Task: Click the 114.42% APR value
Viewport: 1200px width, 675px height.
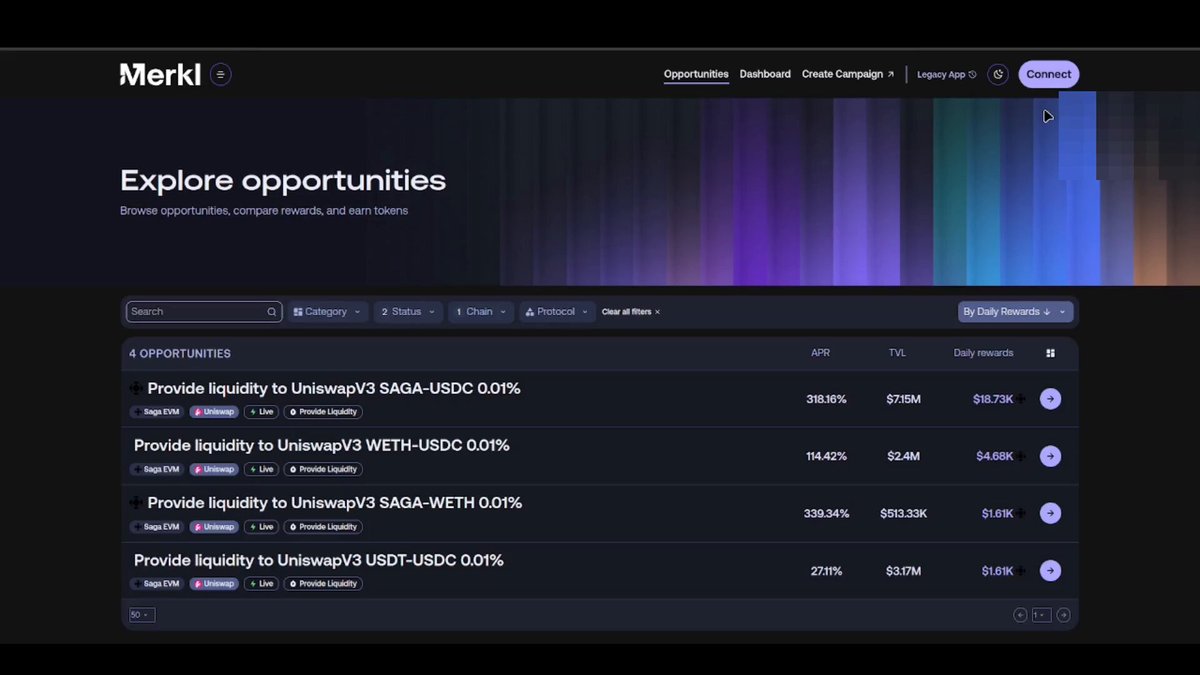Action: [x=826, y=456]
